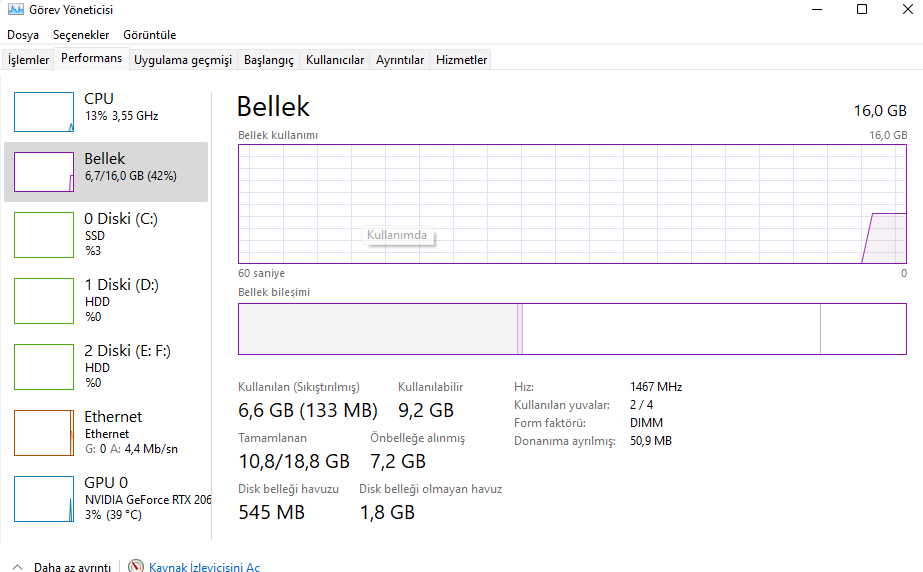923x572 pixels.
Task: Open the 0 Diski (C:) SSD graph
Action: pyautogui.click(x=44, y=234)
